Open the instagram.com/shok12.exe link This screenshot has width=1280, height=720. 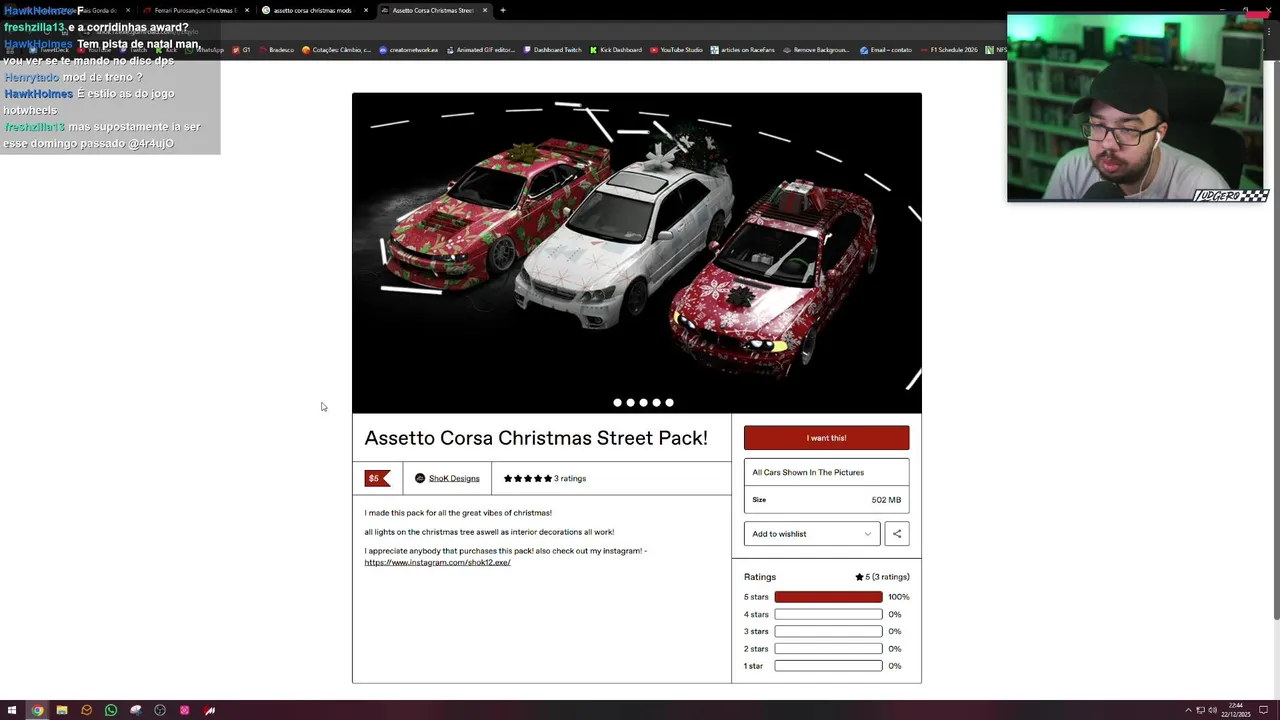click(437, 562)
